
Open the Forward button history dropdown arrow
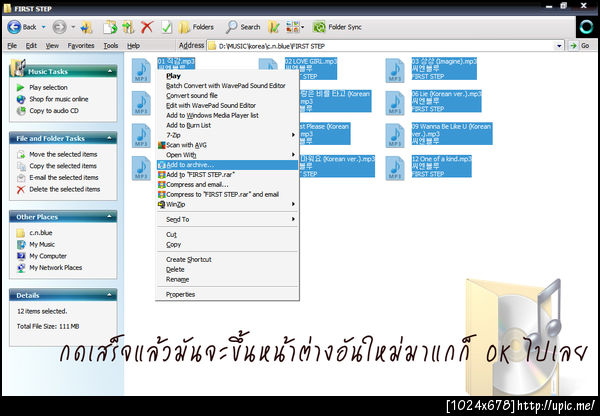point(73,27)
